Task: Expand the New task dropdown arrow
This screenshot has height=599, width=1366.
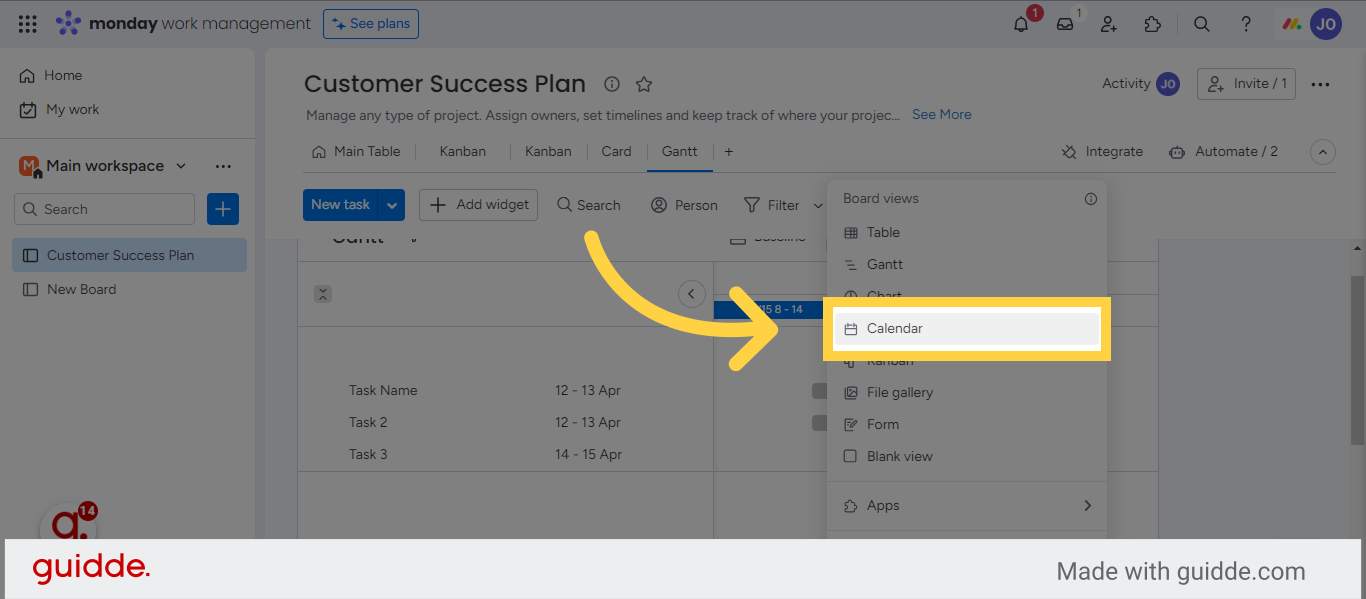Action: tap(392, 205)
